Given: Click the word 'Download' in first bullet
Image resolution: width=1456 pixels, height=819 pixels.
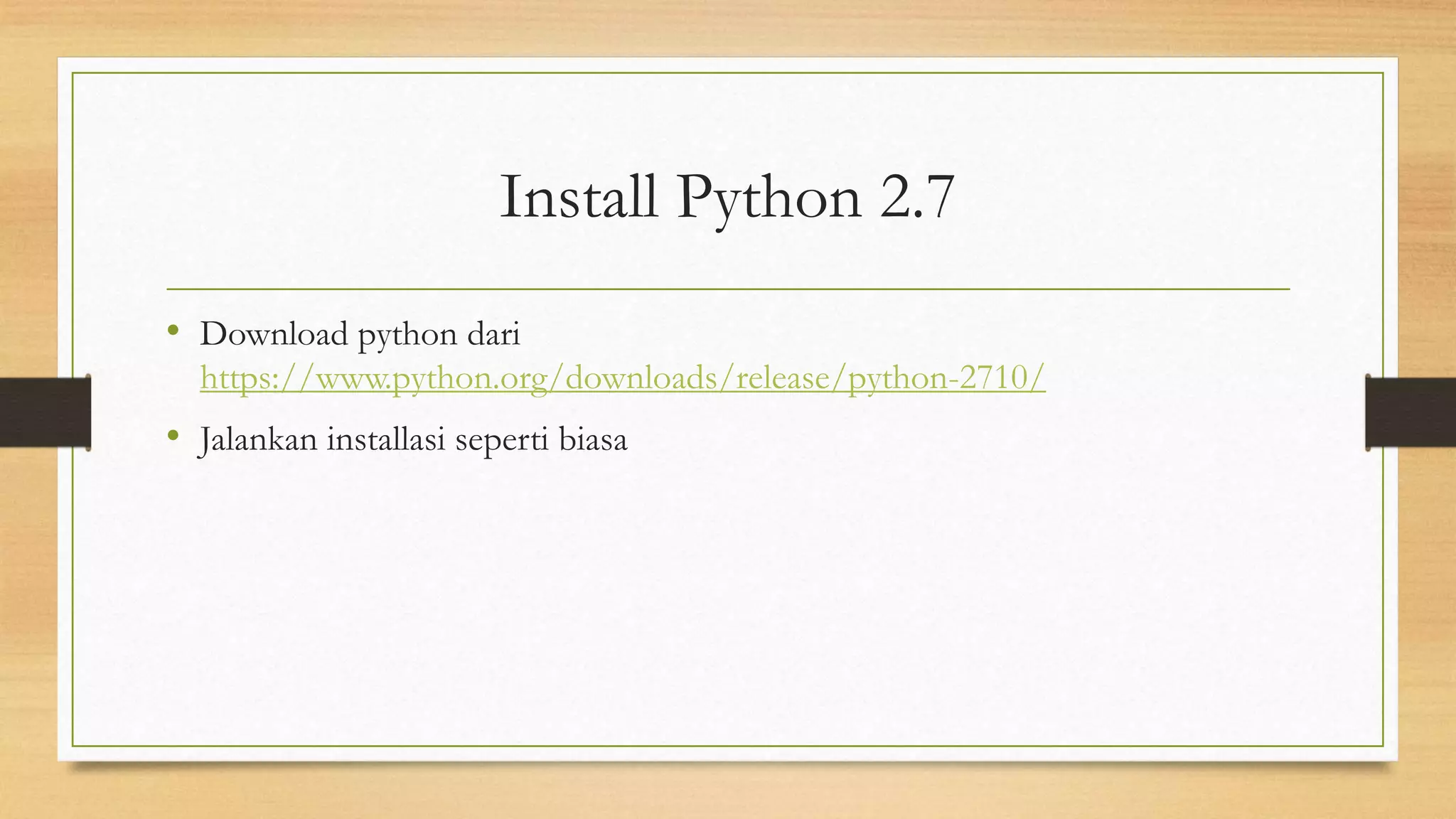Looking at the screenshot, I should tap(274, 334).
